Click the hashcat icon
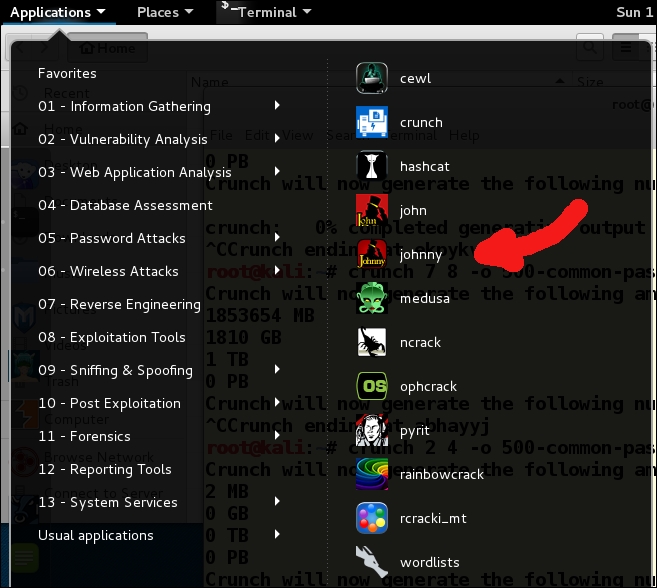This screenshot has width=657, height=588. pos(372,166)
